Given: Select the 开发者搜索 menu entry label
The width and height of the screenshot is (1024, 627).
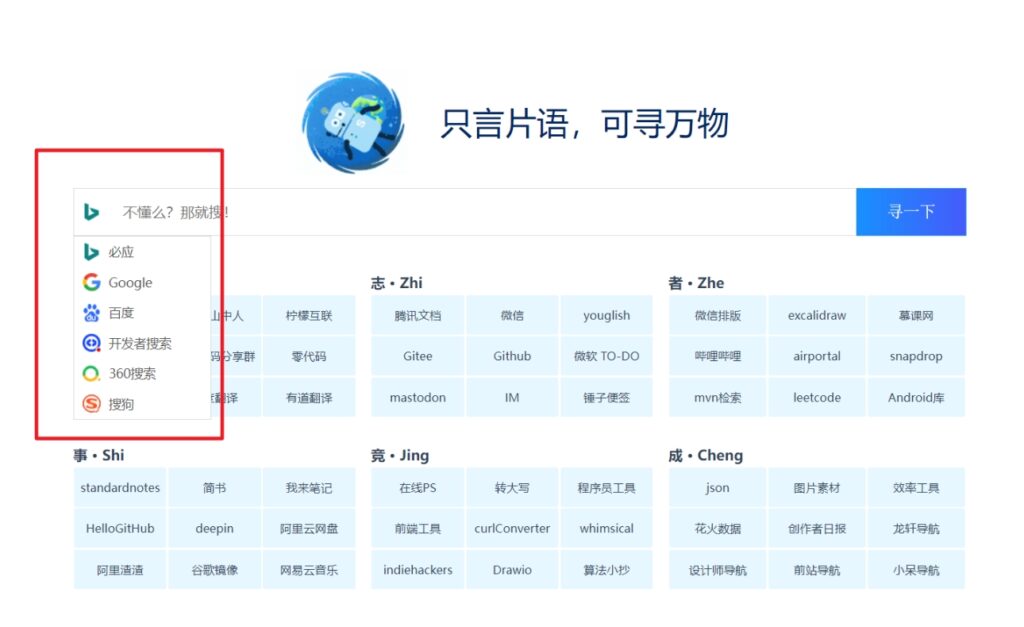Looking at the screenshot, I should (x=140, y=344).
